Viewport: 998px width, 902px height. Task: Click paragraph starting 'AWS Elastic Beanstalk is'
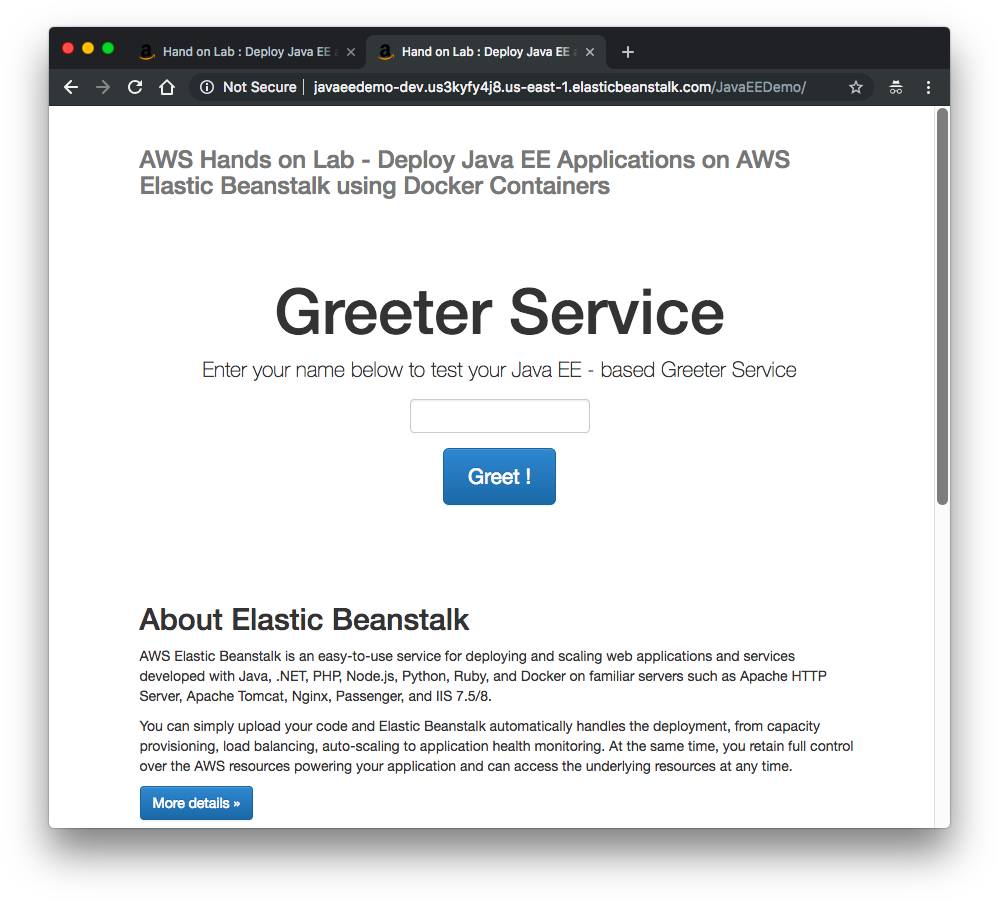483,676
